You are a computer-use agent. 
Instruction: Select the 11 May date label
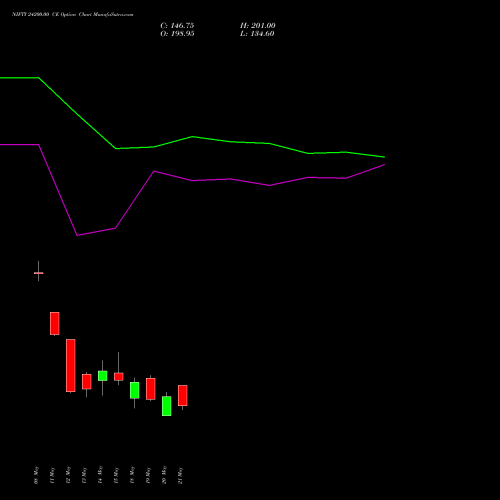point(52,475)
